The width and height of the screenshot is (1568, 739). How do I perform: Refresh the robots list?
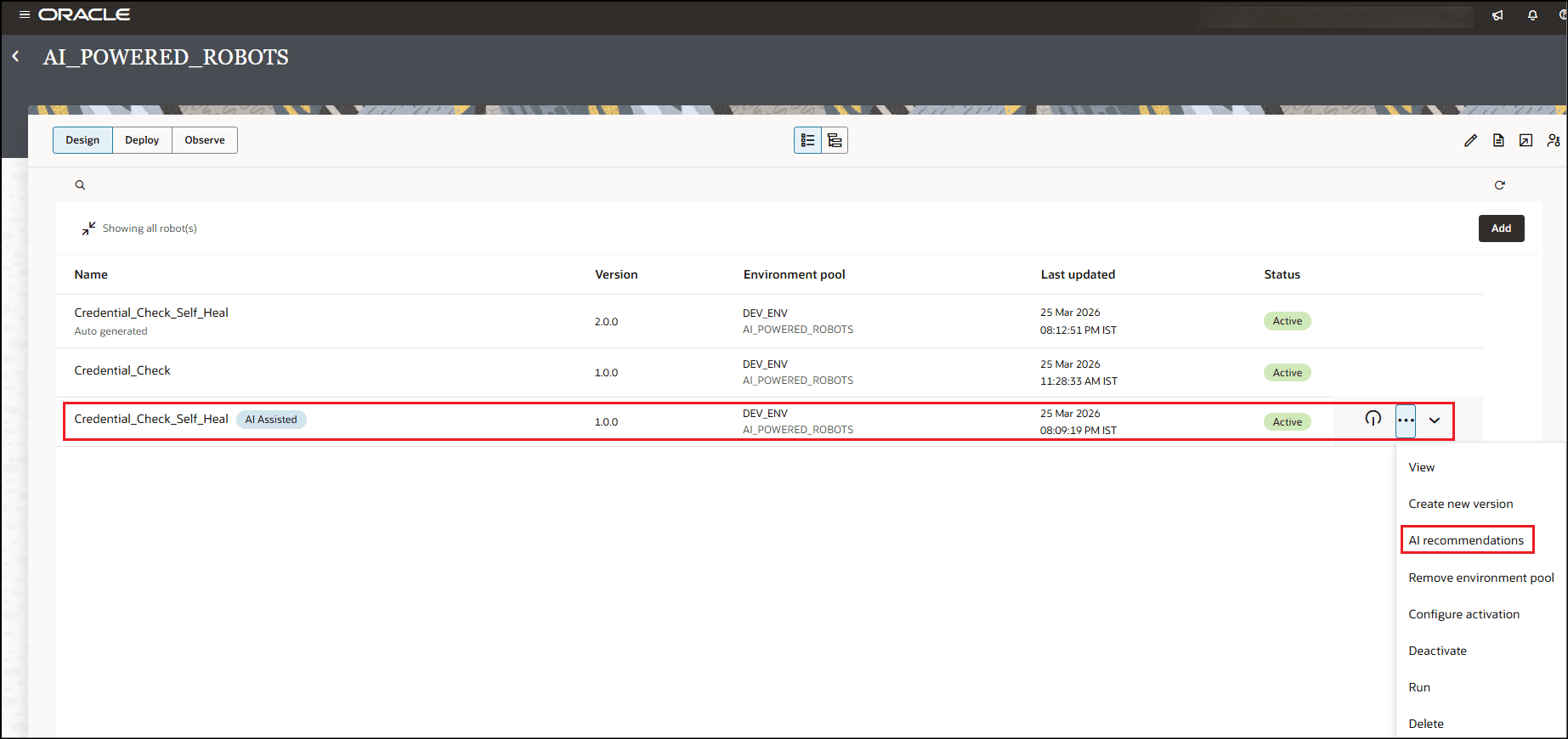pyautogui.click(x=1500, y=185)
